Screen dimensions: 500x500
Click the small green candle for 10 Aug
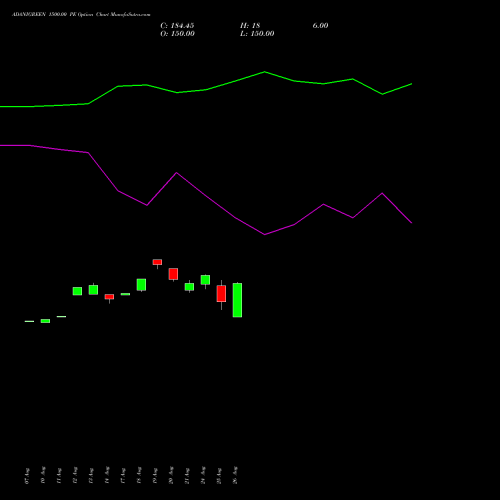point(45,321)
